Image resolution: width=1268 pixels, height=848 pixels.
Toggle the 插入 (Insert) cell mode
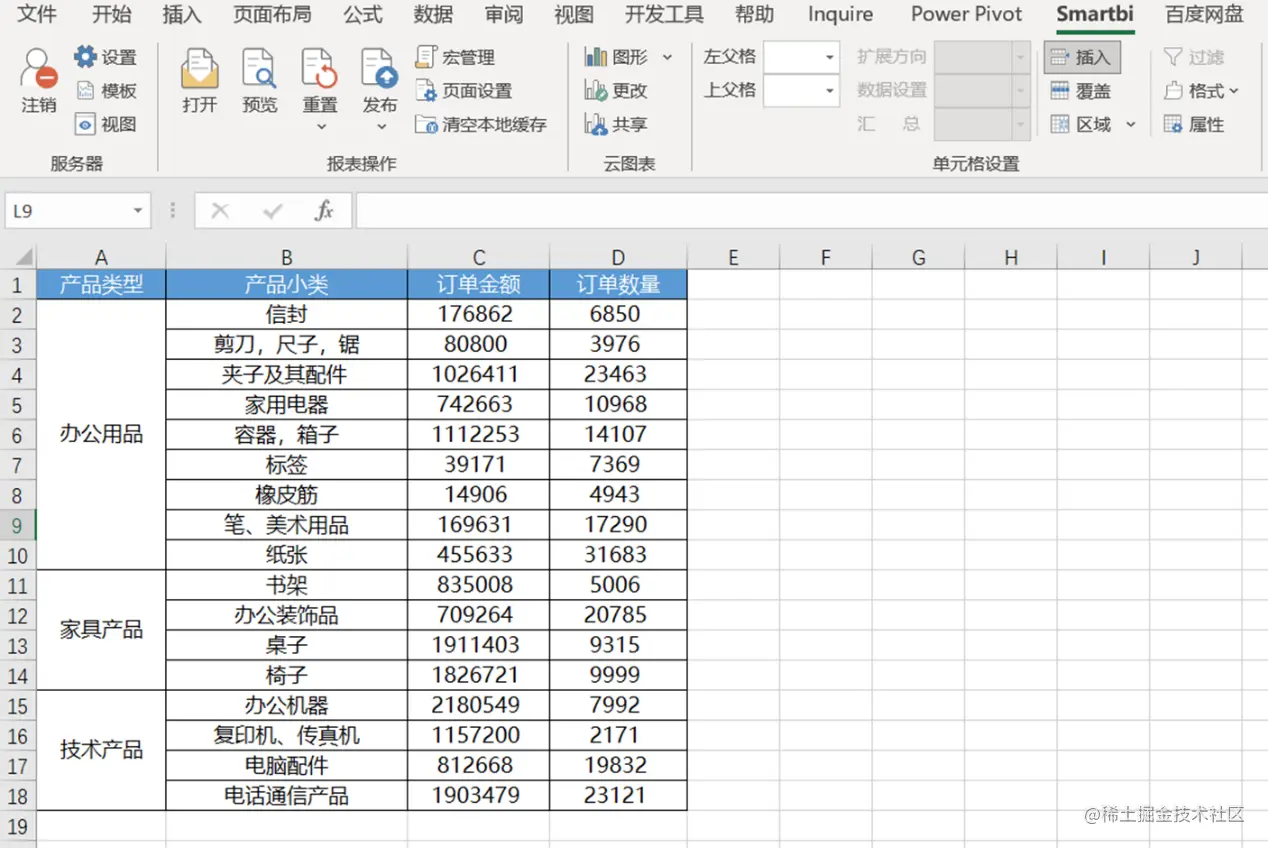[x=1083, y=57]
